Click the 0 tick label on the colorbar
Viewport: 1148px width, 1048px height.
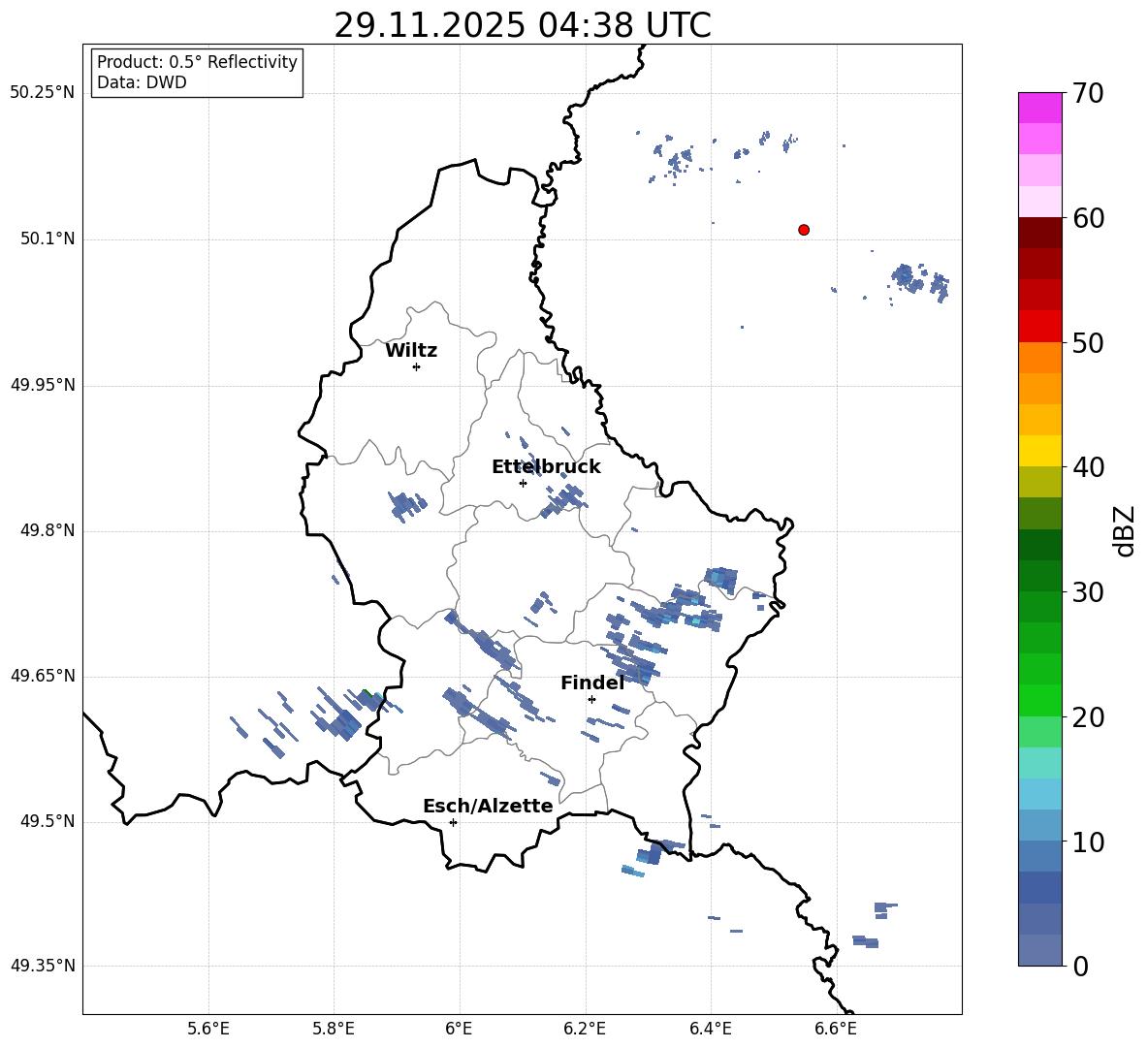(x=1079, y=967)
